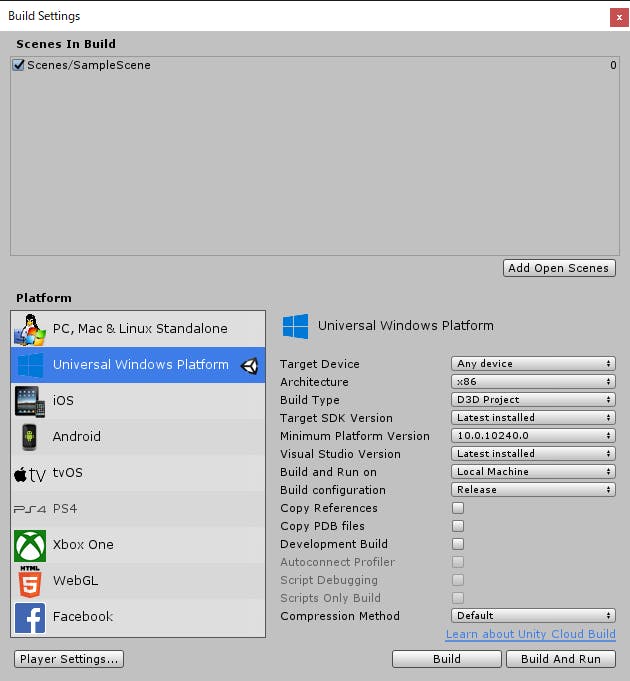Image resolution: width=630 pixels, height=681 pixels.
Task: Click the iOS devices platform icon
Action: [30, 401]
